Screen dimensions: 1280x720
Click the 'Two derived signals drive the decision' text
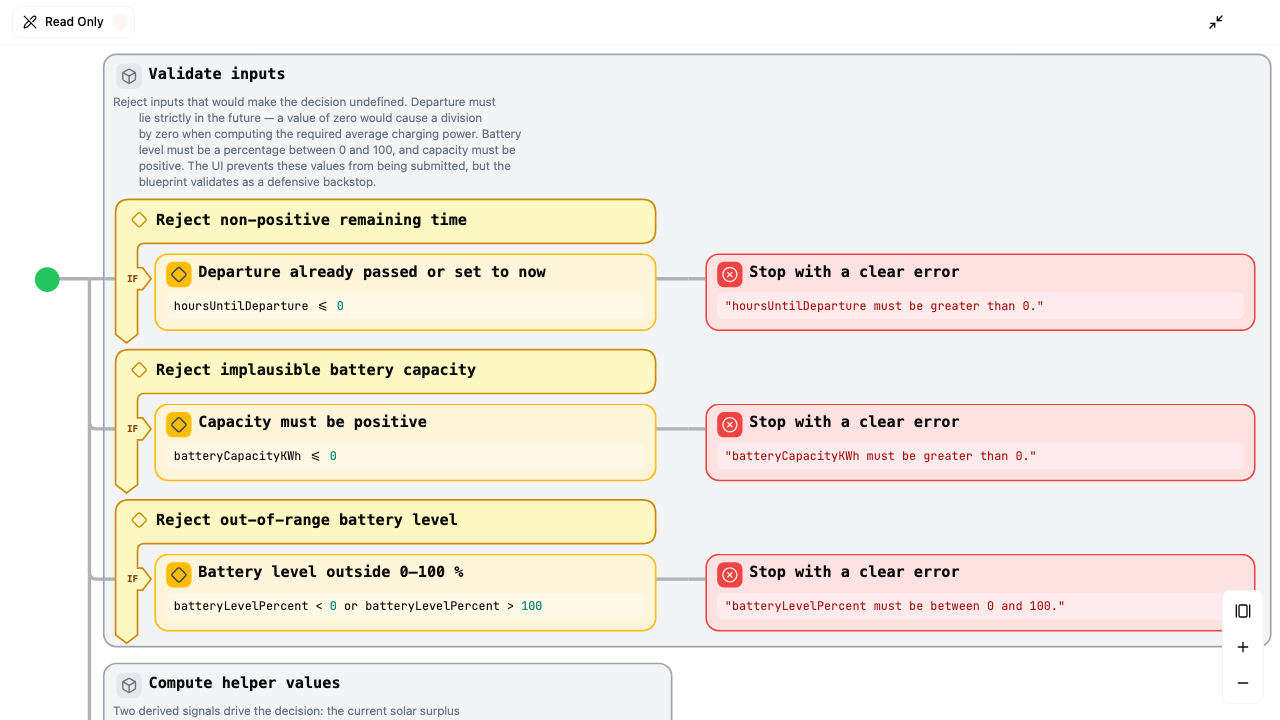coord(287,711)
